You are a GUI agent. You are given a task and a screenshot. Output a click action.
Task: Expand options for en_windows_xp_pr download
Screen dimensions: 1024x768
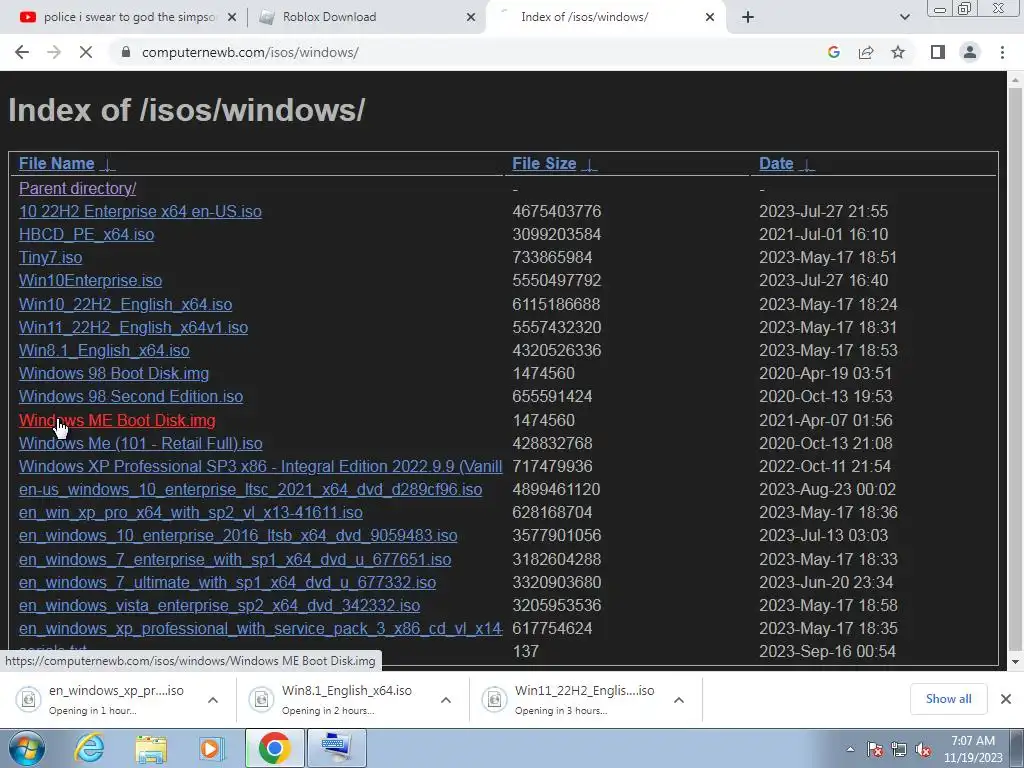coord(213,700)
